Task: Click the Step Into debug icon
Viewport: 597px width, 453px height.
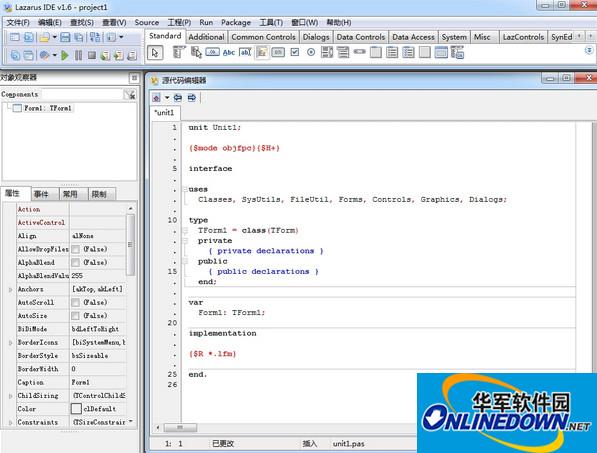Action: (105, 56)
